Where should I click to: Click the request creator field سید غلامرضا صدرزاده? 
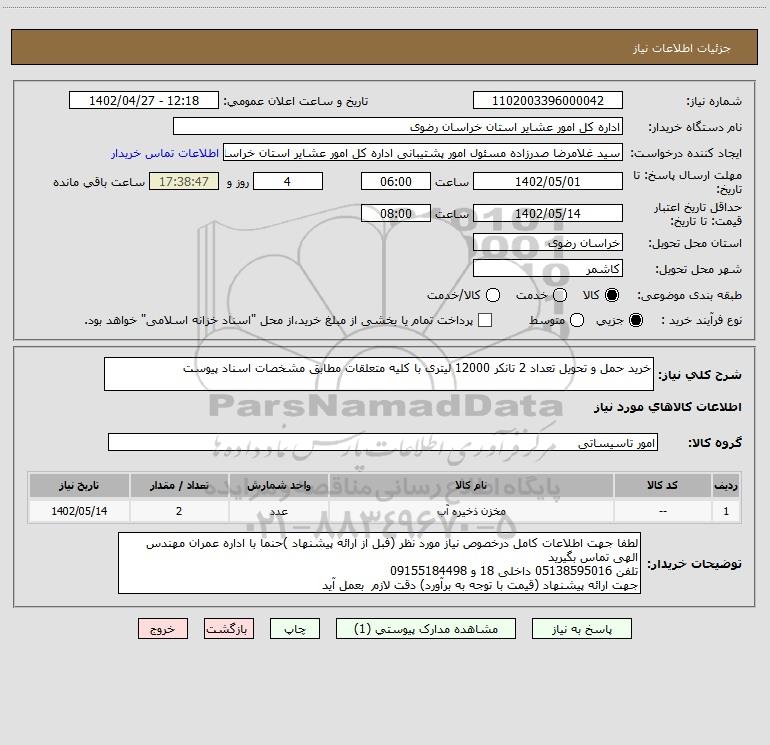coord(423,153)
